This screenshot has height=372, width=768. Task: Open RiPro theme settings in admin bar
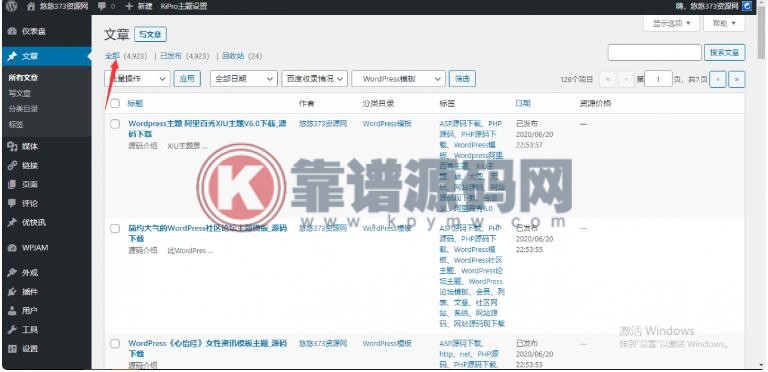184,6
